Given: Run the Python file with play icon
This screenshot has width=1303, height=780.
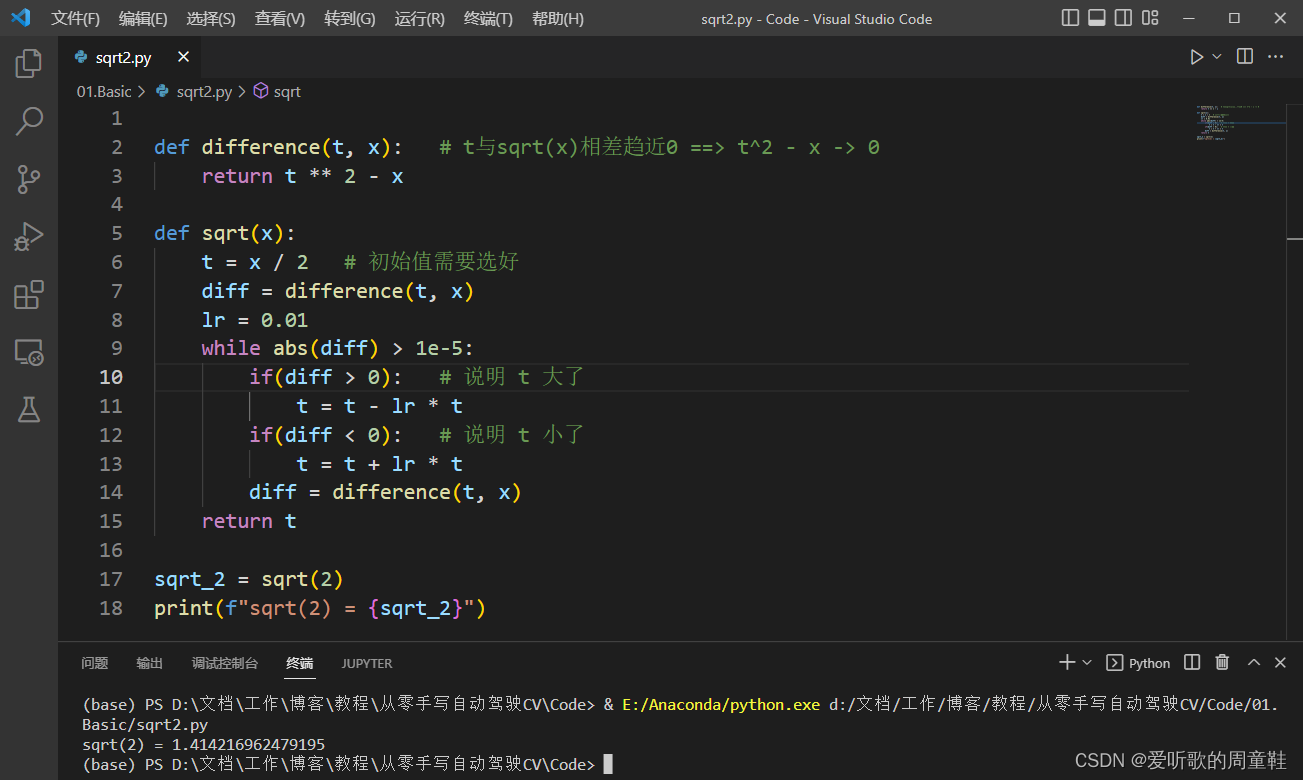Looking at the screenshot, I should point(1196,57).
